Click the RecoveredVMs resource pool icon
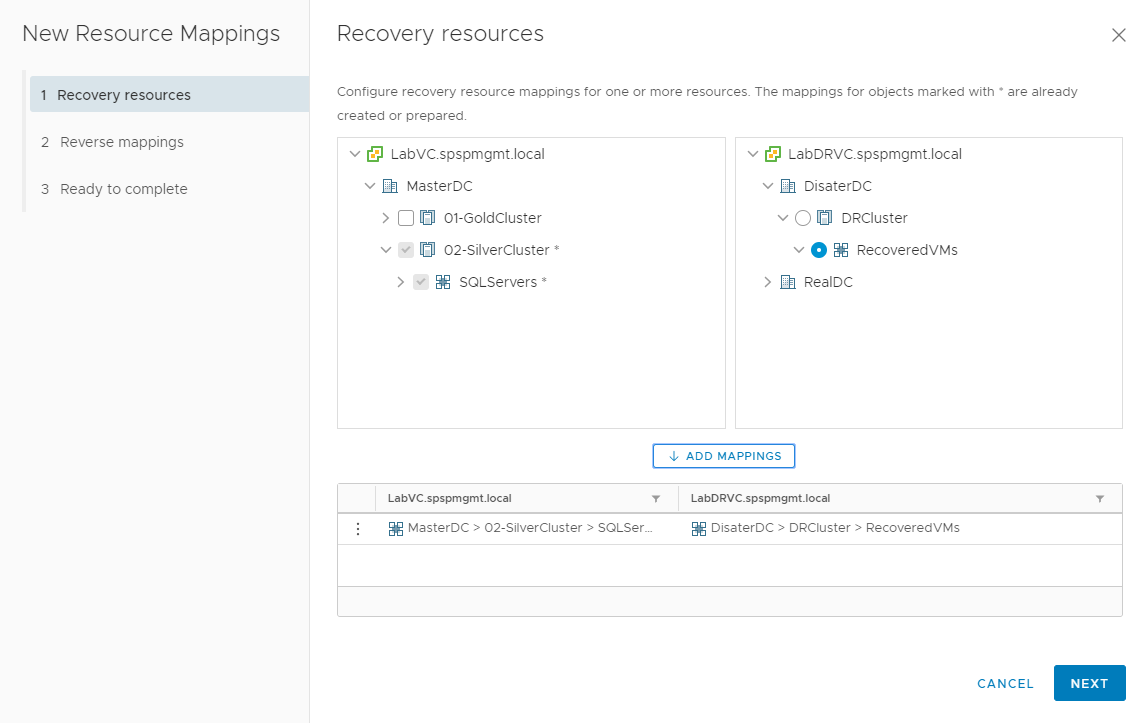 [x=841, y=250]
